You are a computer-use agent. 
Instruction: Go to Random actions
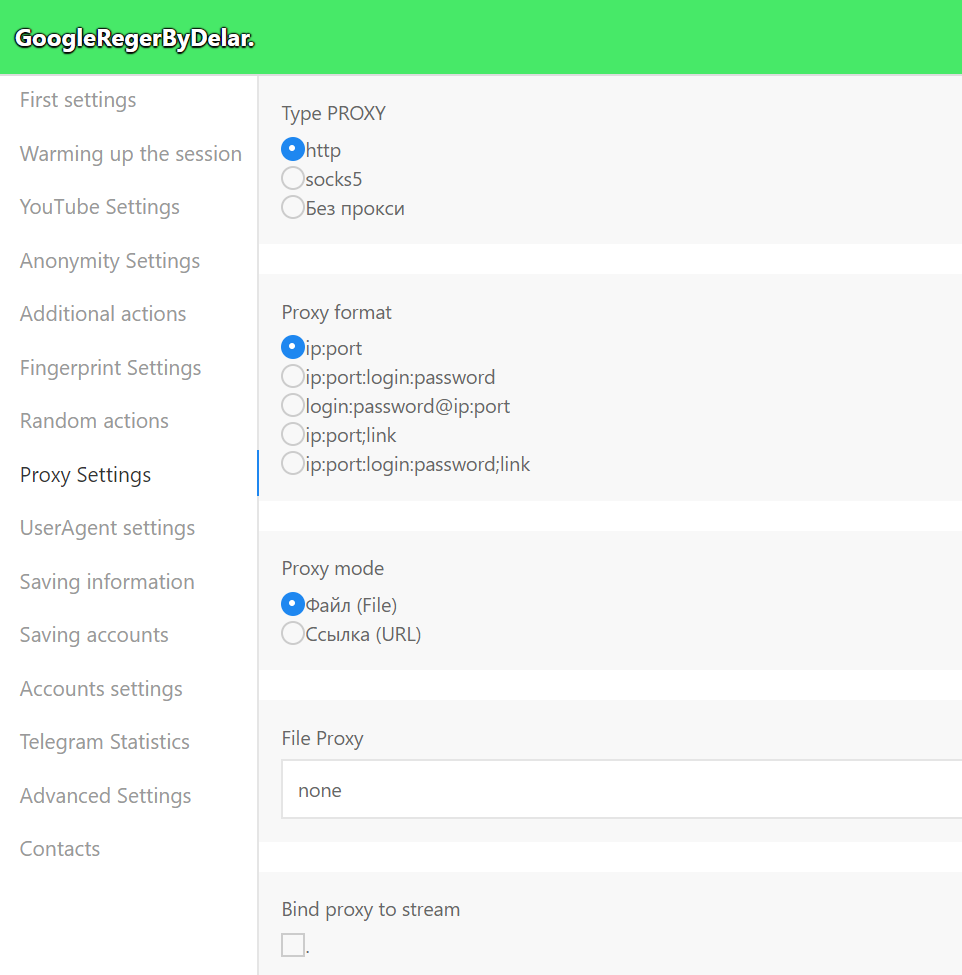point(95,421)
